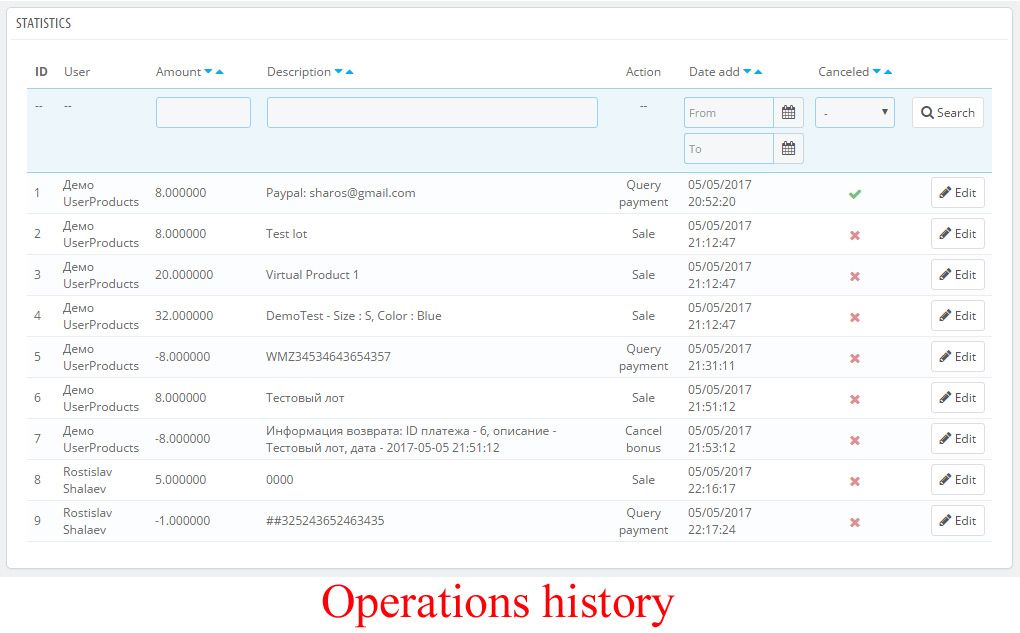Sort Amount column ascending arrow
The height and width of the screenshot is (633, 1020).
coord(220,72)
